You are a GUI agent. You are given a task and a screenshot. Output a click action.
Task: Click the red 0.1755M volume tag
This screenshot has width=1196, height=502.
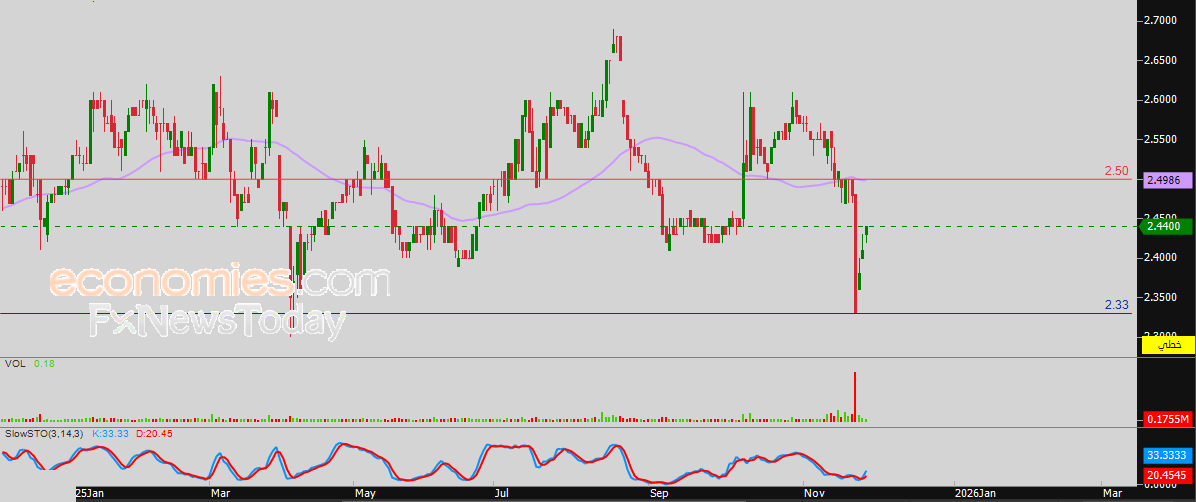coord(1167,420)
